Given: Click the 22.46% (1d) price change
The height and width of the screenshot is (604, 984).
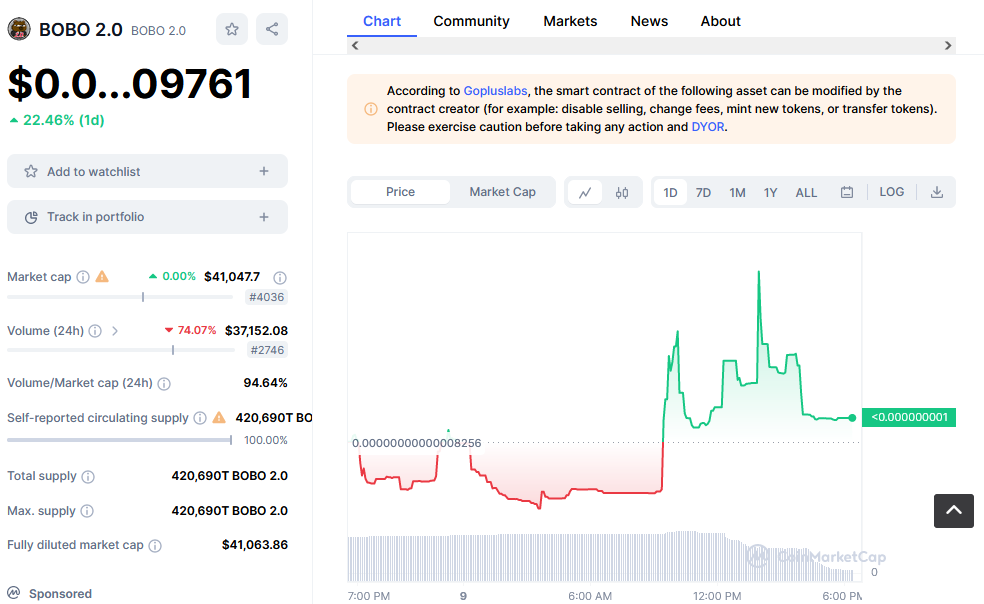Looking at the screenshot, I should (56, 120).
